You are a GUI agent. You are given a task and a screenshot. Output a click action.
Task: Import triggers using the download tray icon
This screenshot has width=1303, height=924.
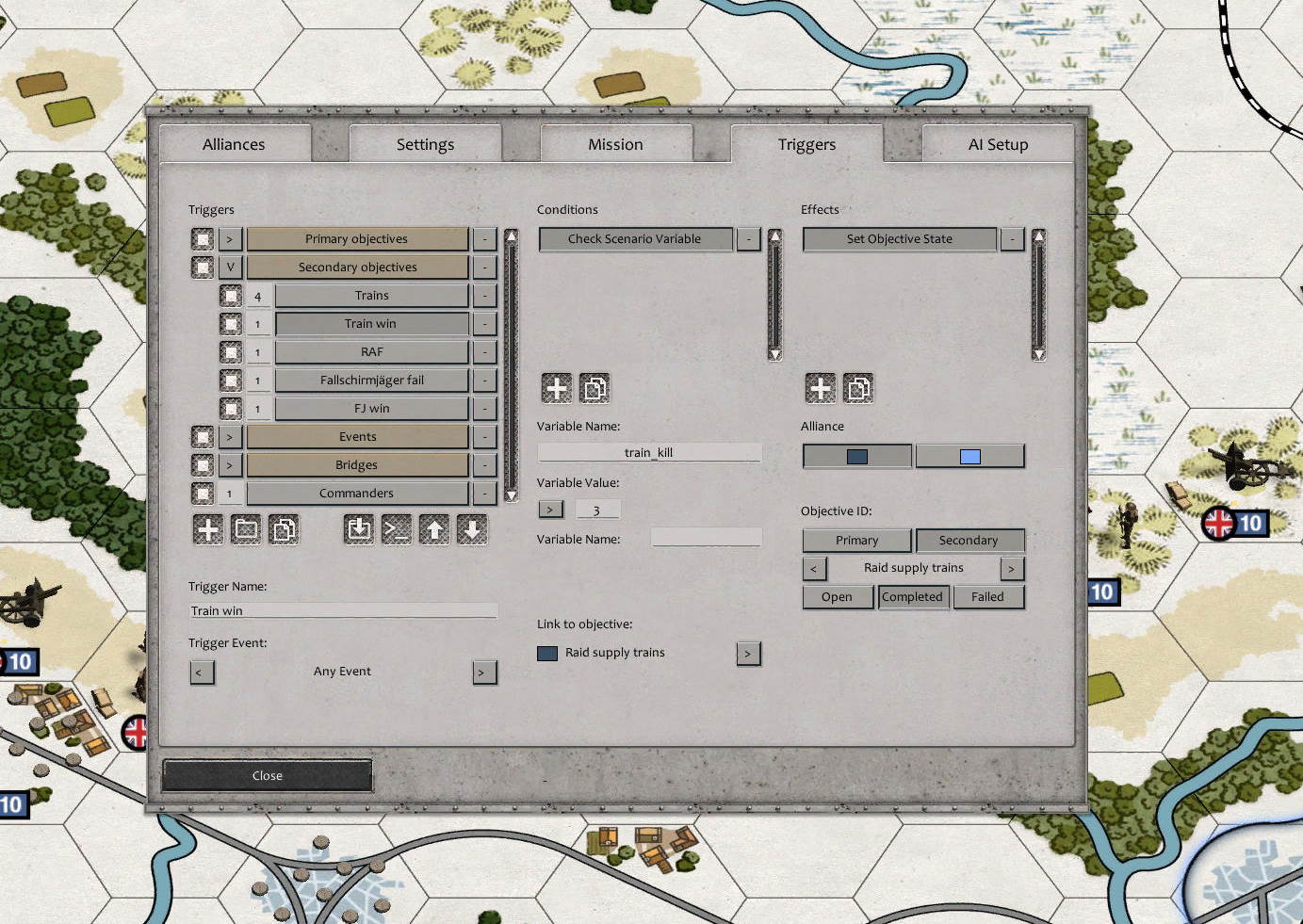[359, 529]
